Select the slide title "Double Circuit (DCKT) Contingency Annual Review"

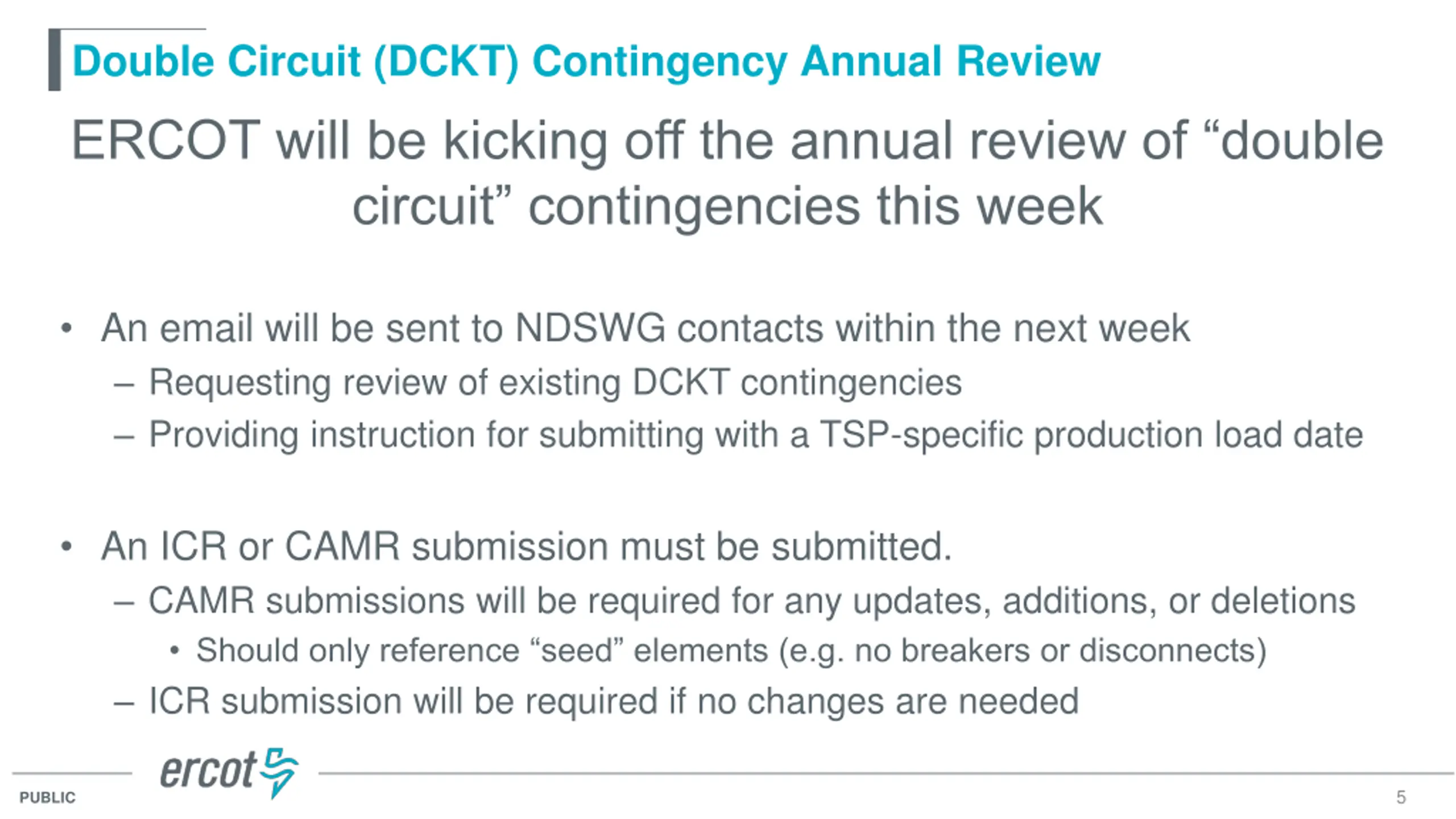pos(586,61)
